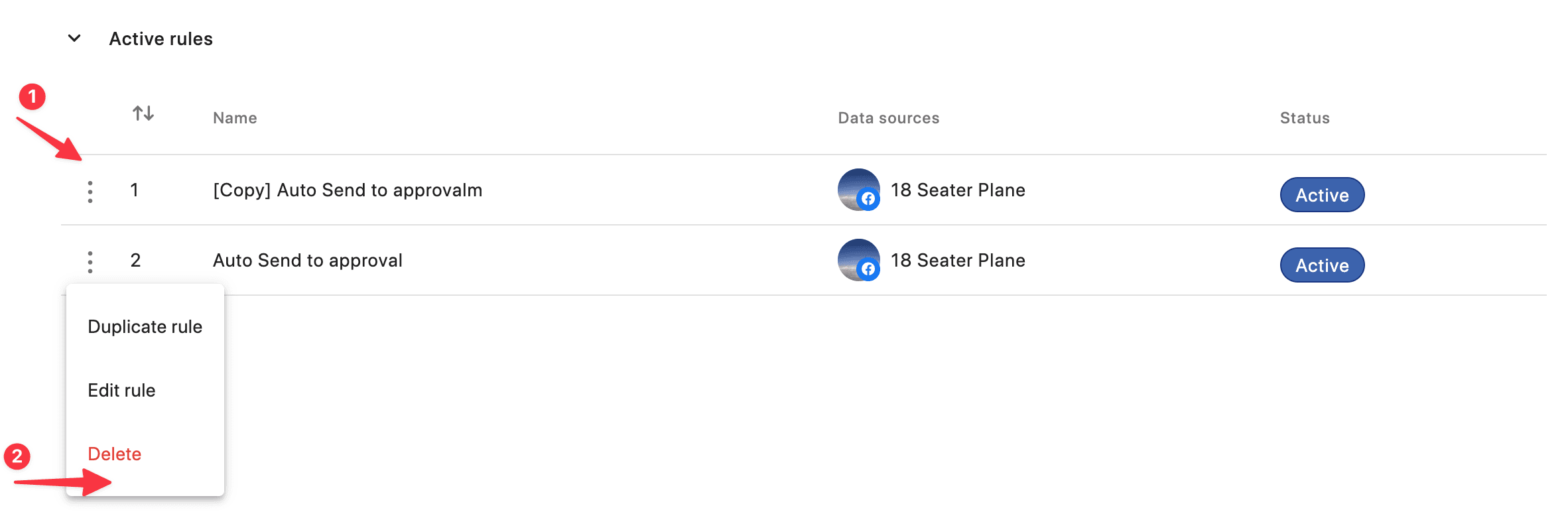Open the Auto Send to approval rule

pyautogui.click(x=308, y=261)
